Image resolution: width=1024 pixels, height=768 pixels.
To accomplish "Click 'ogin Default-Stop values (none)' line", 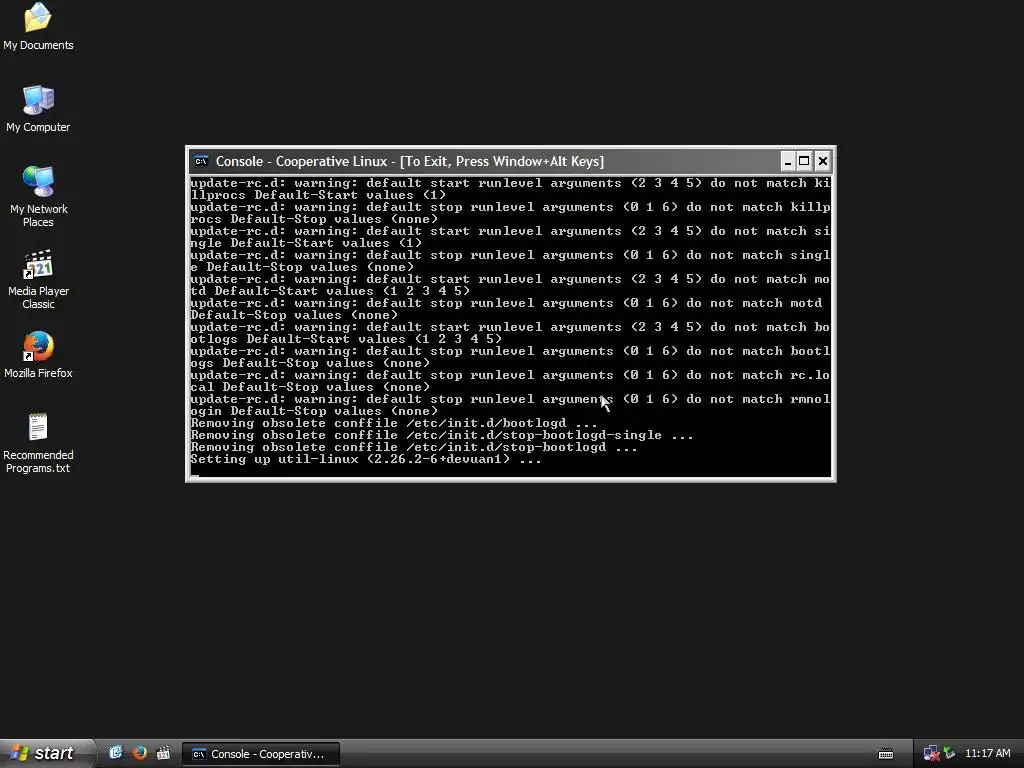I will click(x=314, y=411).
